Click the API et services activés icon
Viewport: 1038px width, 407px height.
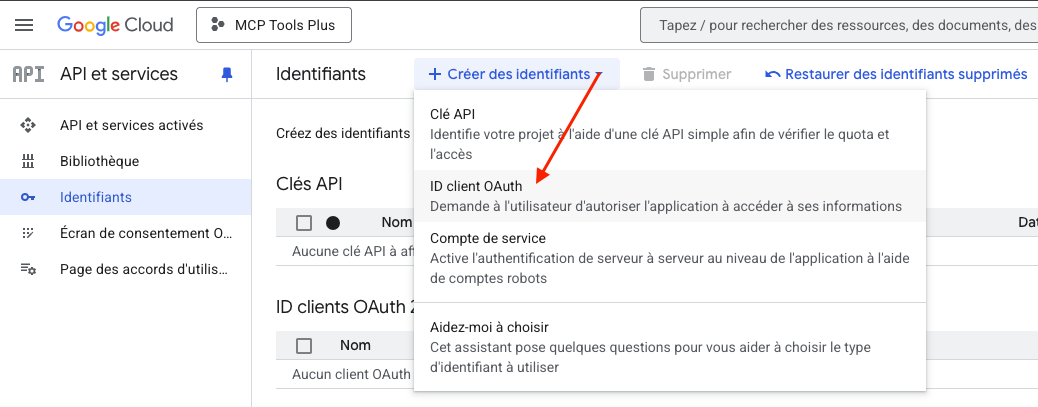point(28,125)
